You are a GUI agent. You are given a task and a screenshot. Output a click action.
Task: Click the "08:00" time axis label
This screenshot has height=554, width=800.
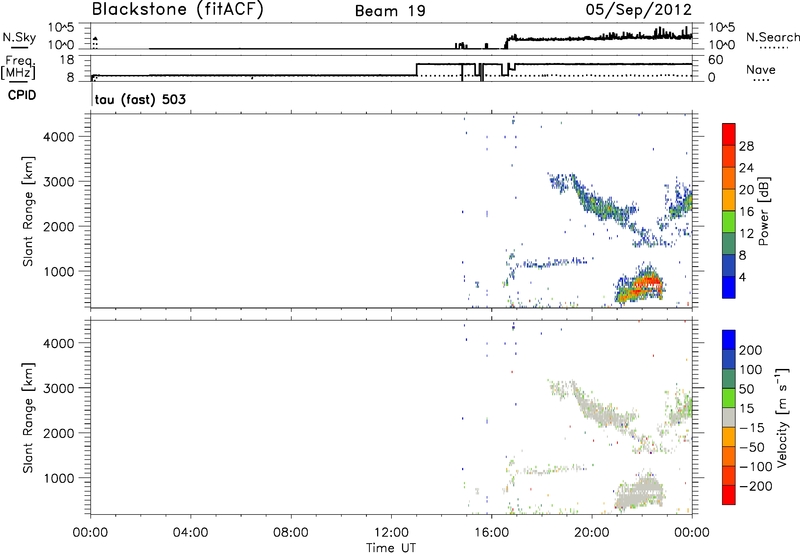click(291, 532)
